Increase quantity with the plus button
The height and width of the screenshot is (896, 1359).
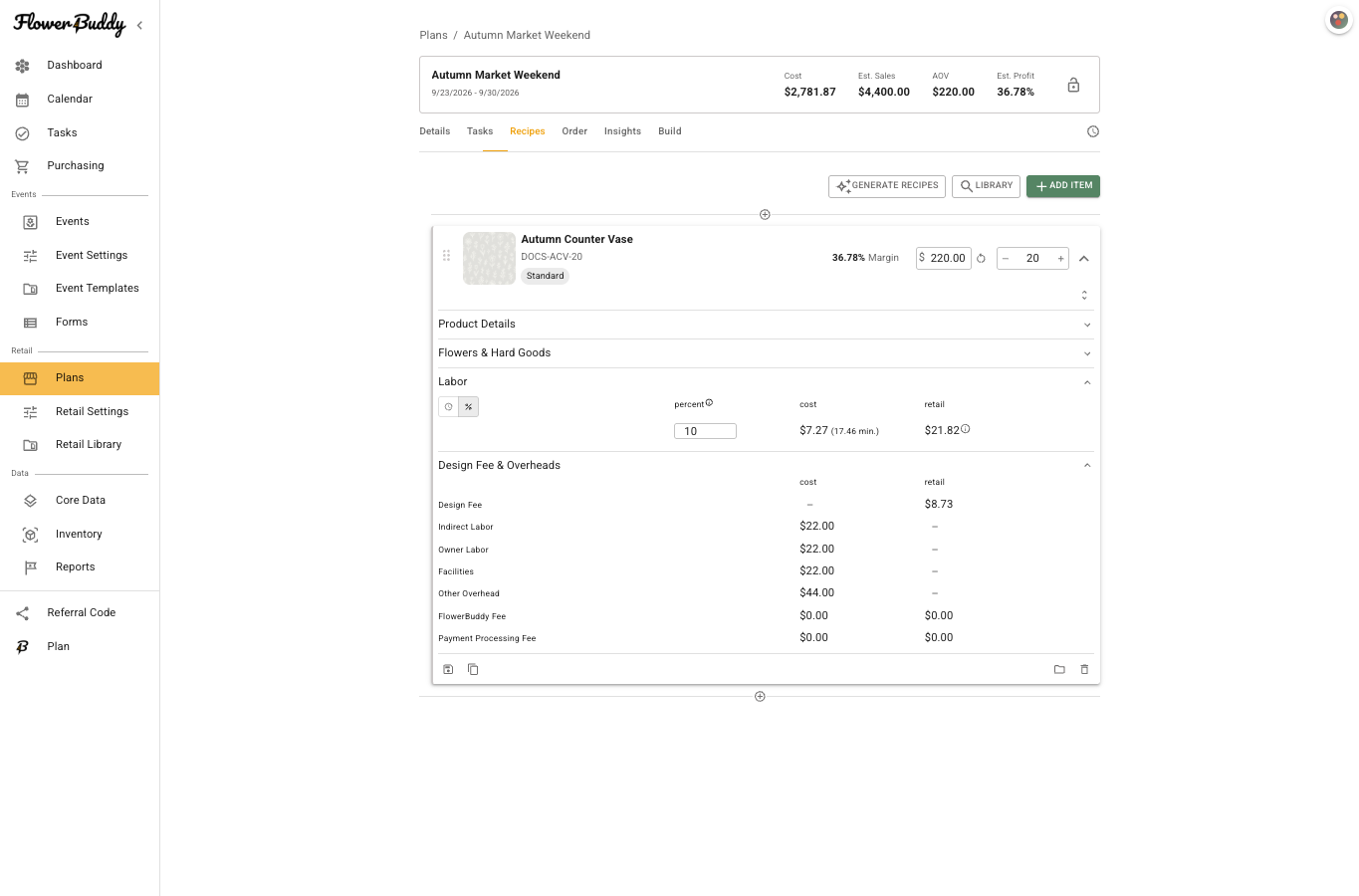1061,259
